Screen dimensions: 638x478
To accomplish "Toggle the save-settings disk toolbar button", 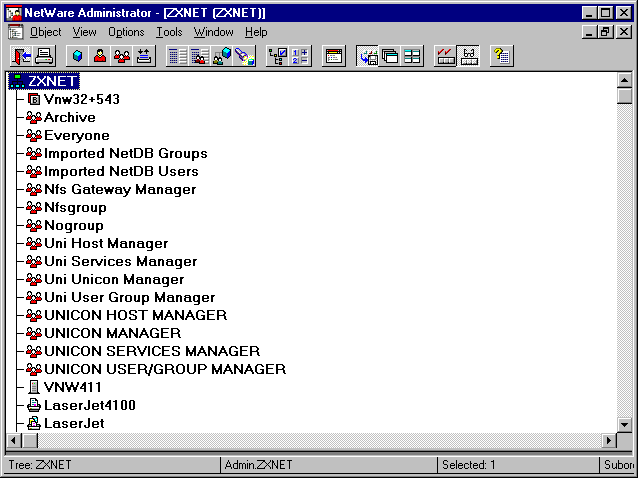I will (x=367, y=56).
